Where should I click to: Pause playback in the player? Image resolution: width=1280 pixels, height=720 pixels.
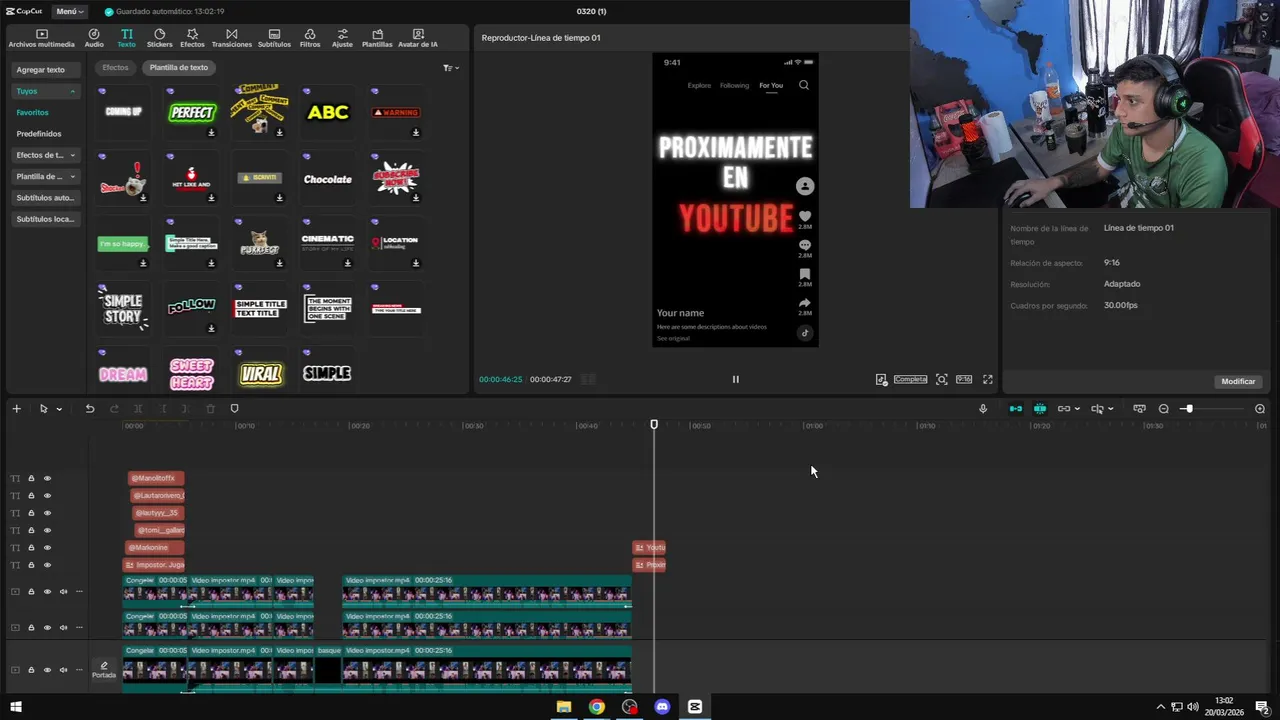[735, 379]
